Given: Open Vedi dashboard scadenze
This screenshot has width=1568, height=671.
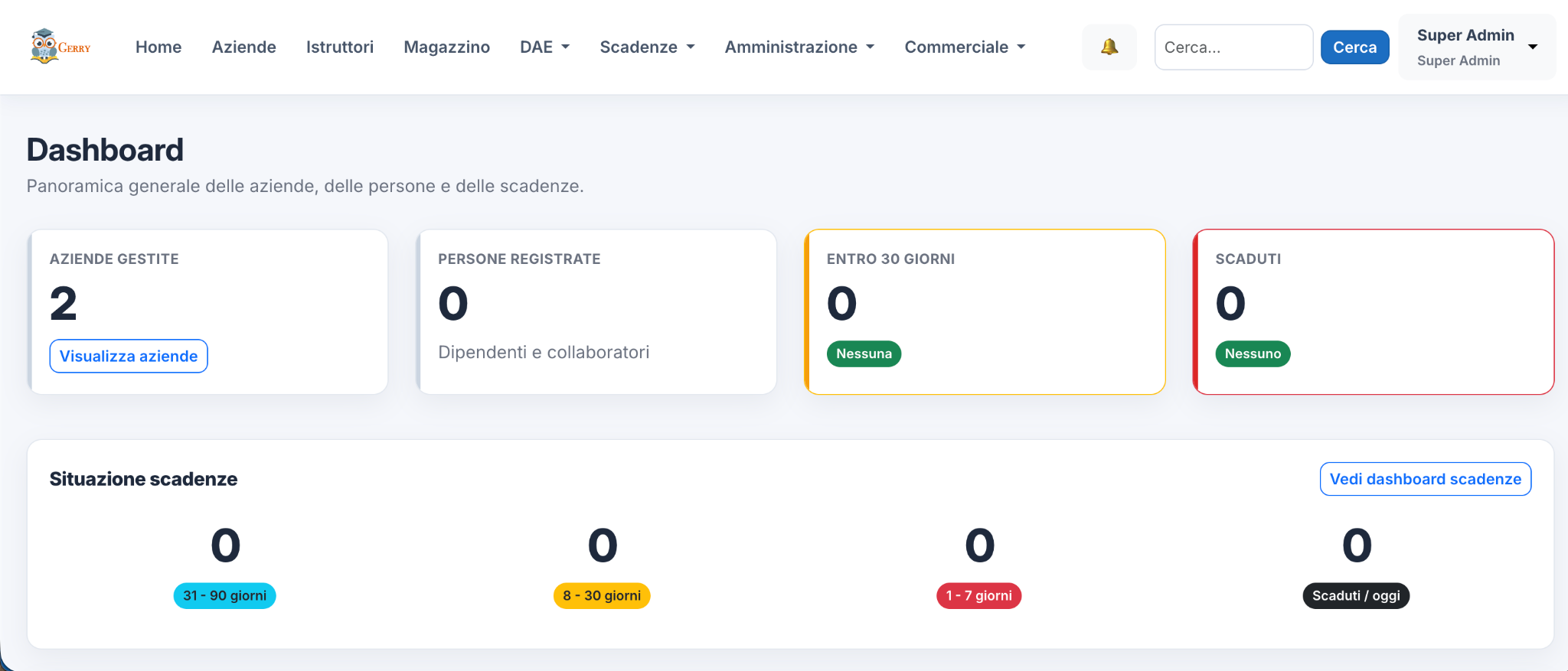Looking at the screenshot, I should tap(1425, 479).
